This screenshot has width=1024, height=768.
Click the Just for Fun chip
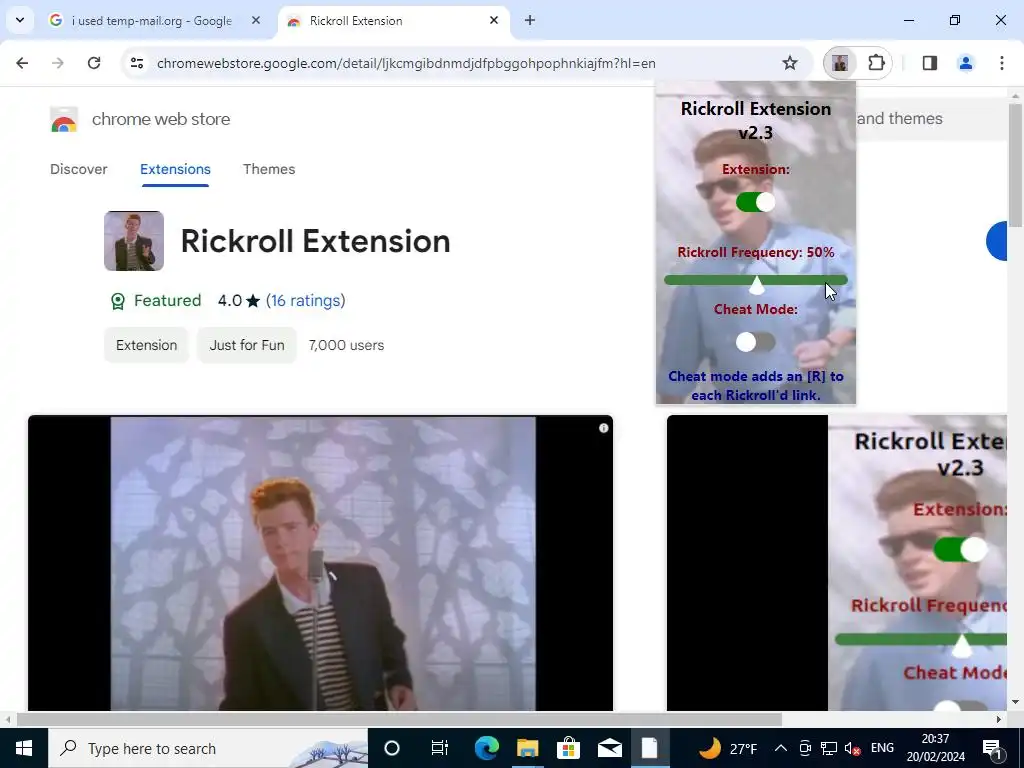tap(247, 345)
